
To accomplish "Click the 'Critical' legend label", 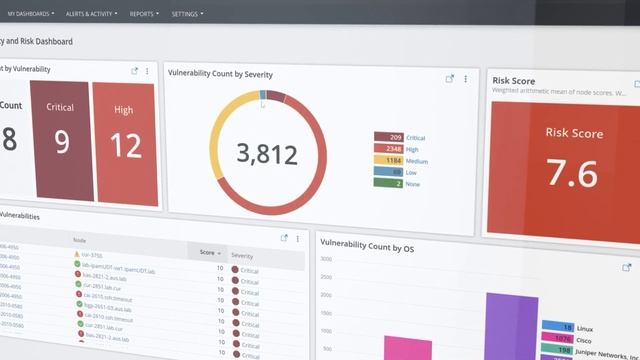I will (416, 138).
